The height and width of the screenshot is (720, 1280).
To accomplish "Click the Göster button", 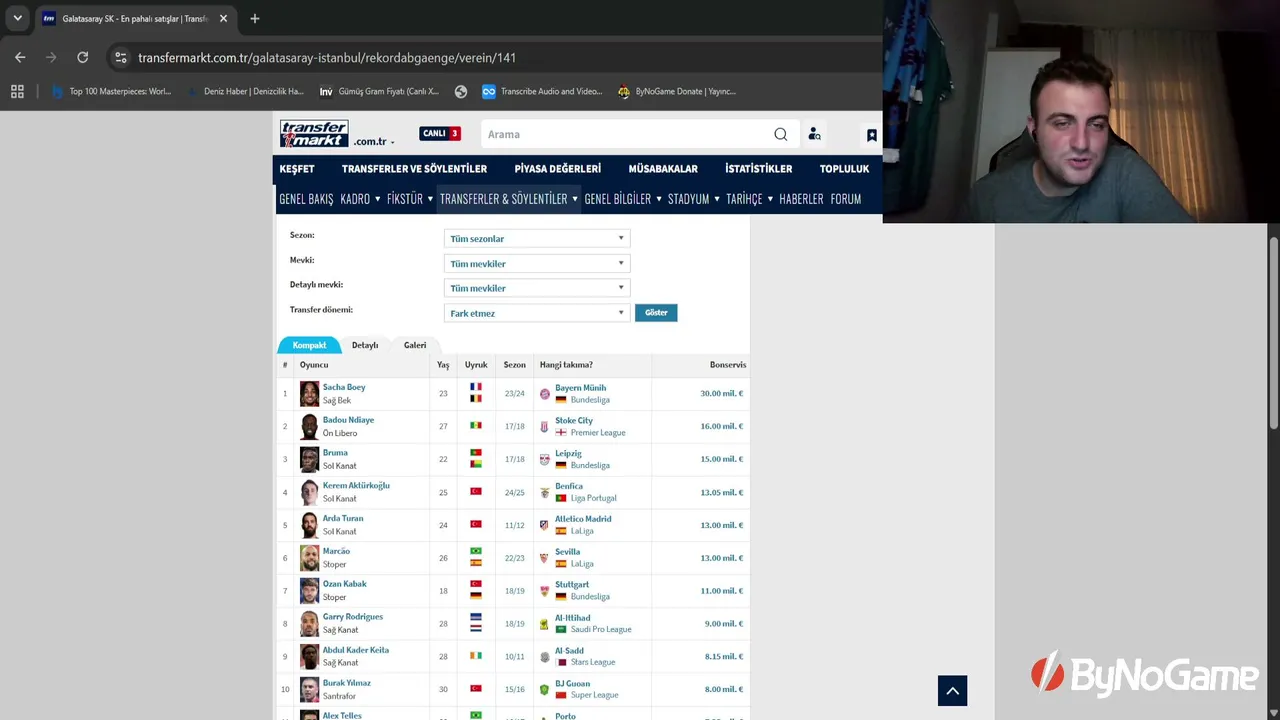I will 656,313.
